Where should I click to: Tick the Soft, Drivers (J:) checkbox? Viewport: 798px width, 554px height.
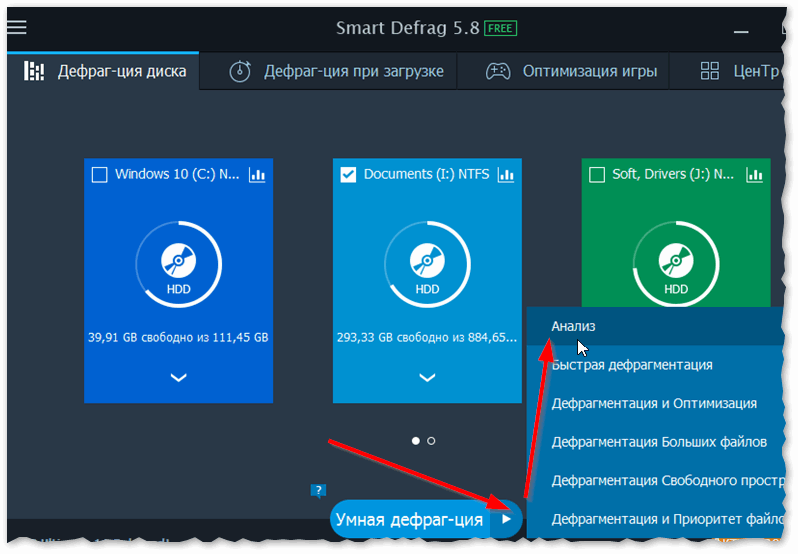coord(596,174)
